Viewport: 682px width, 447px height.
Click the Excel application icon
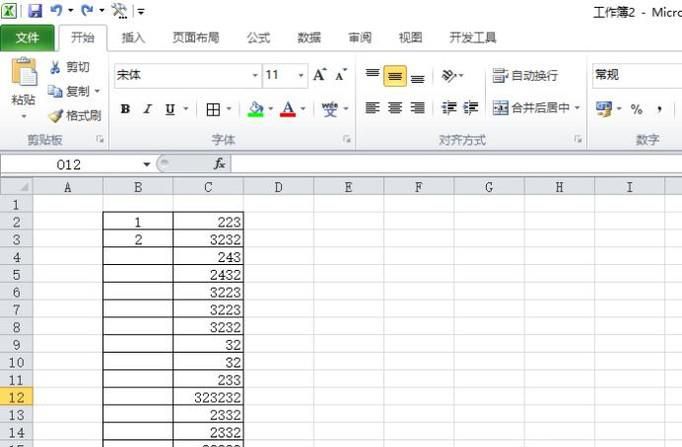click(9, 10)
